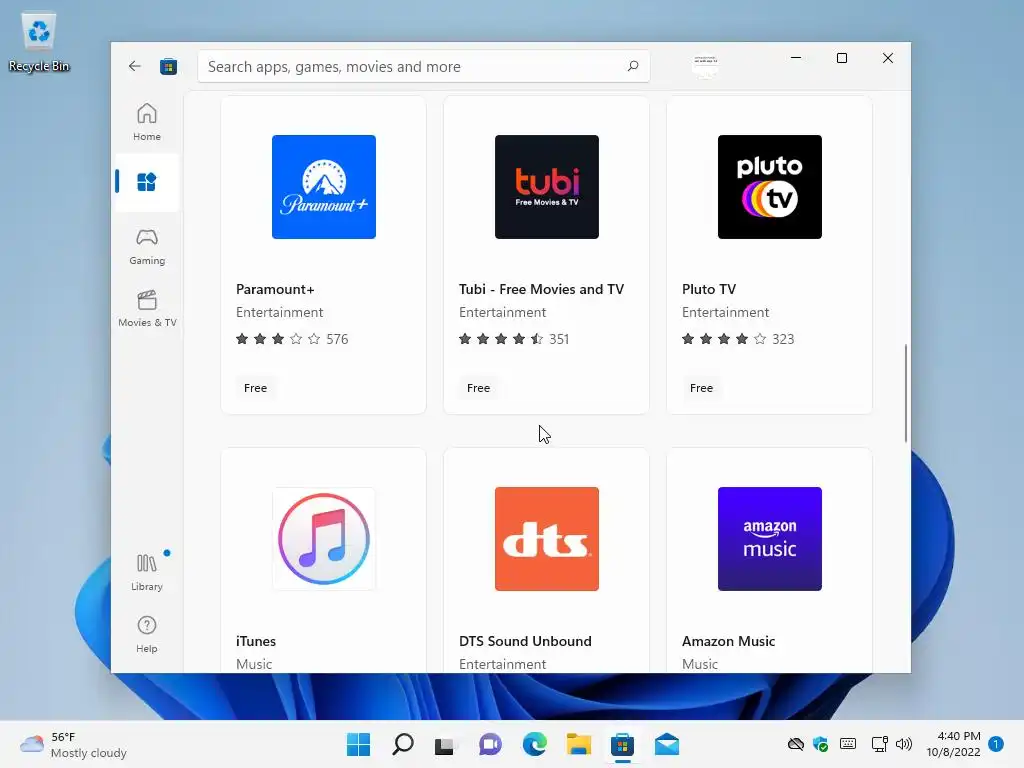Select the Apps section in sidebar
The image size is (1024, 768).
(147, 182)
